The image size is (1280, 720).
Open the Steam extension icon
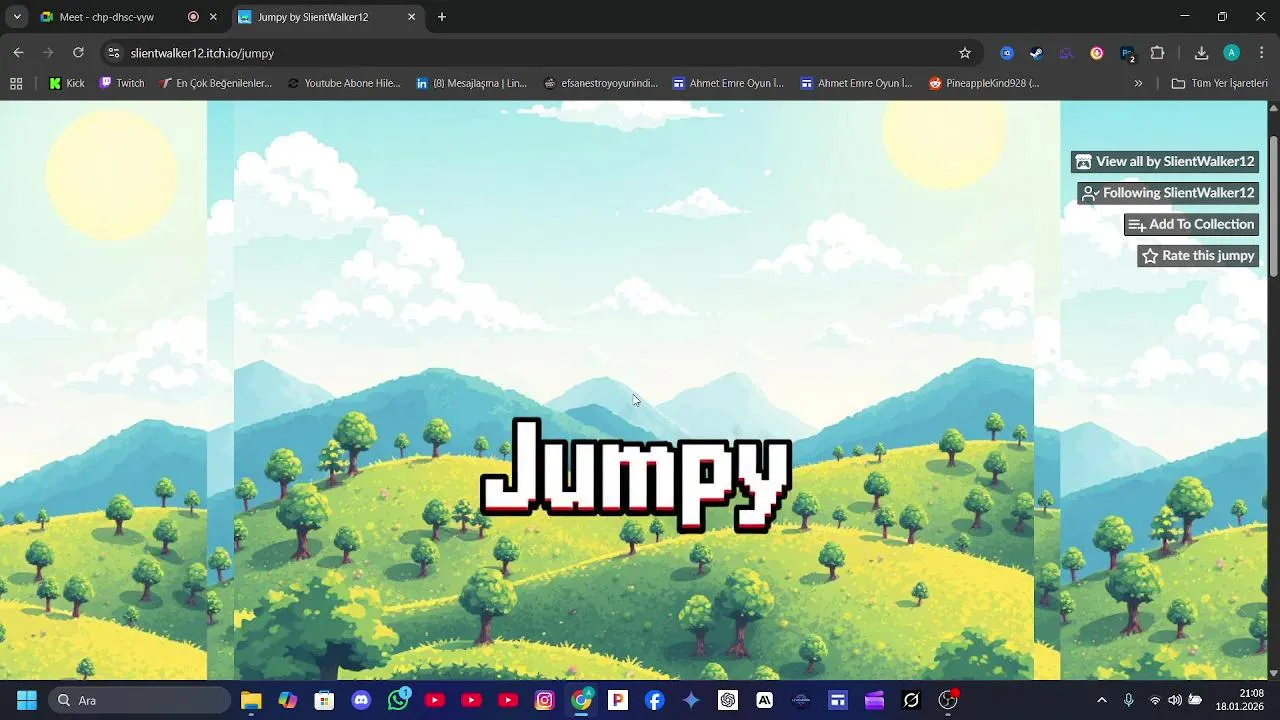click(1037, 53)
